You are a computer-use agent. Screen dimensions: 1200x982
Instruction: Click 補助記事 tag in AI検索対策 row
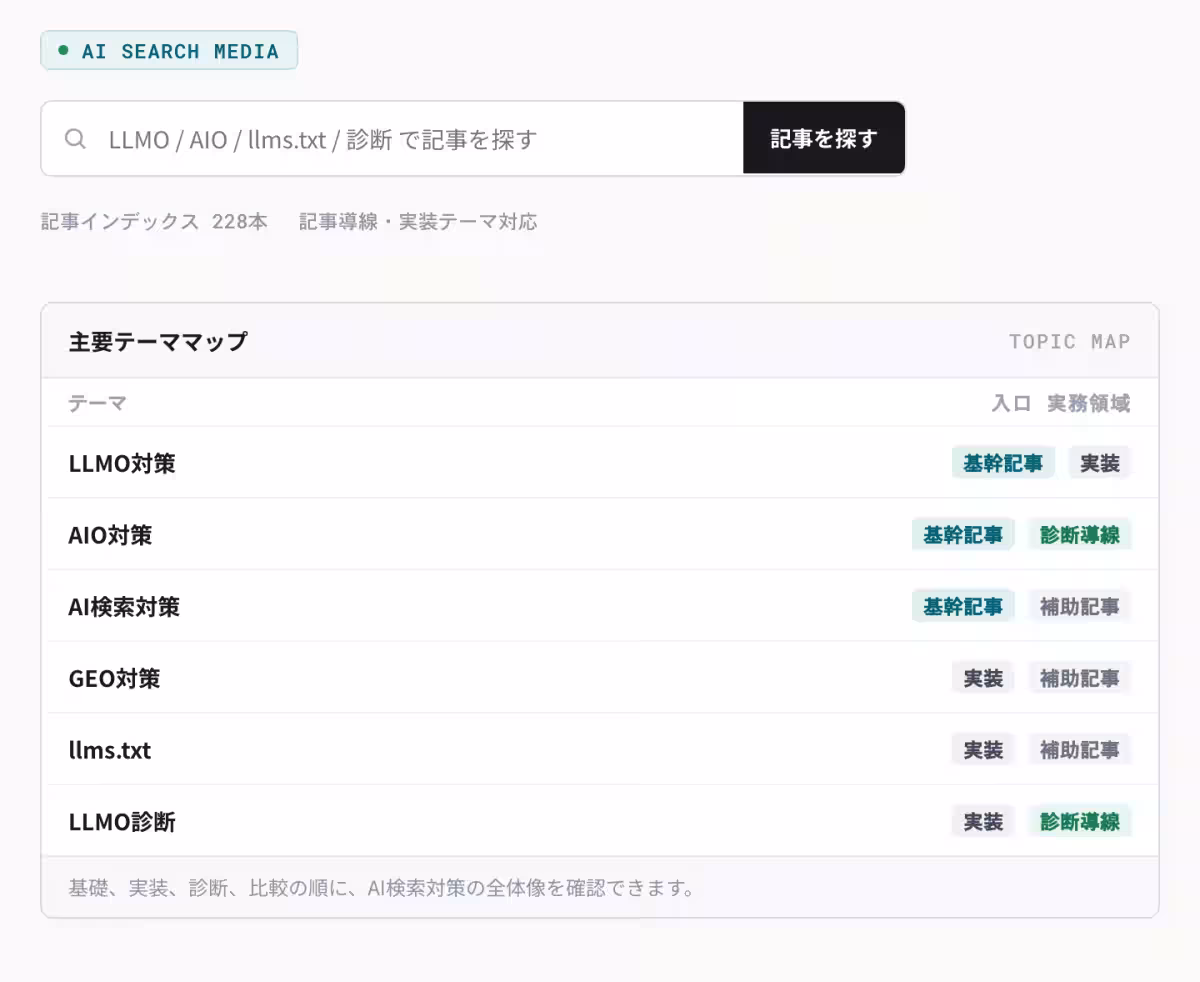point(1080,606)
